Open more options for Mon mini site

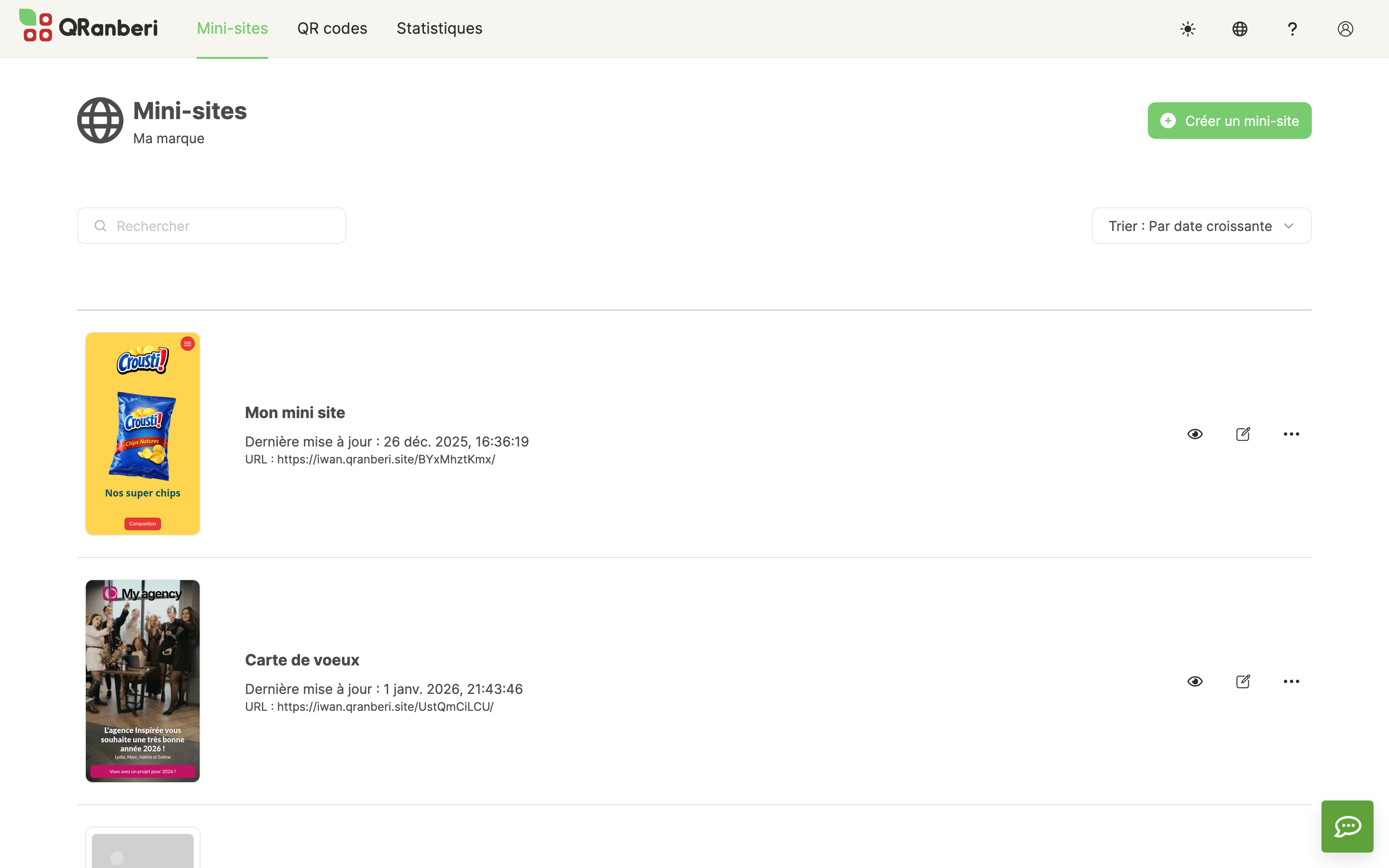tap(1291, 434)
